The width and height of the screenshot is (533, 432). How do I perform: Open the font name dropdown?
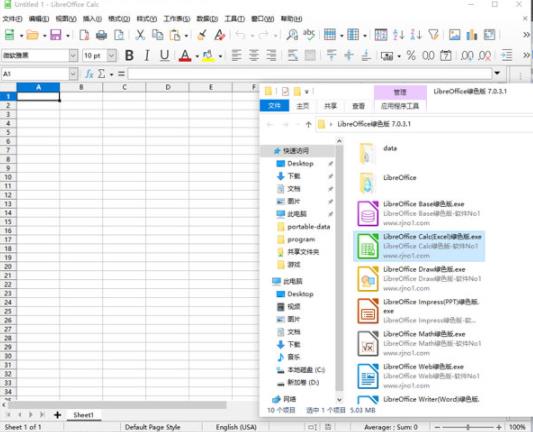click(73, 55)
